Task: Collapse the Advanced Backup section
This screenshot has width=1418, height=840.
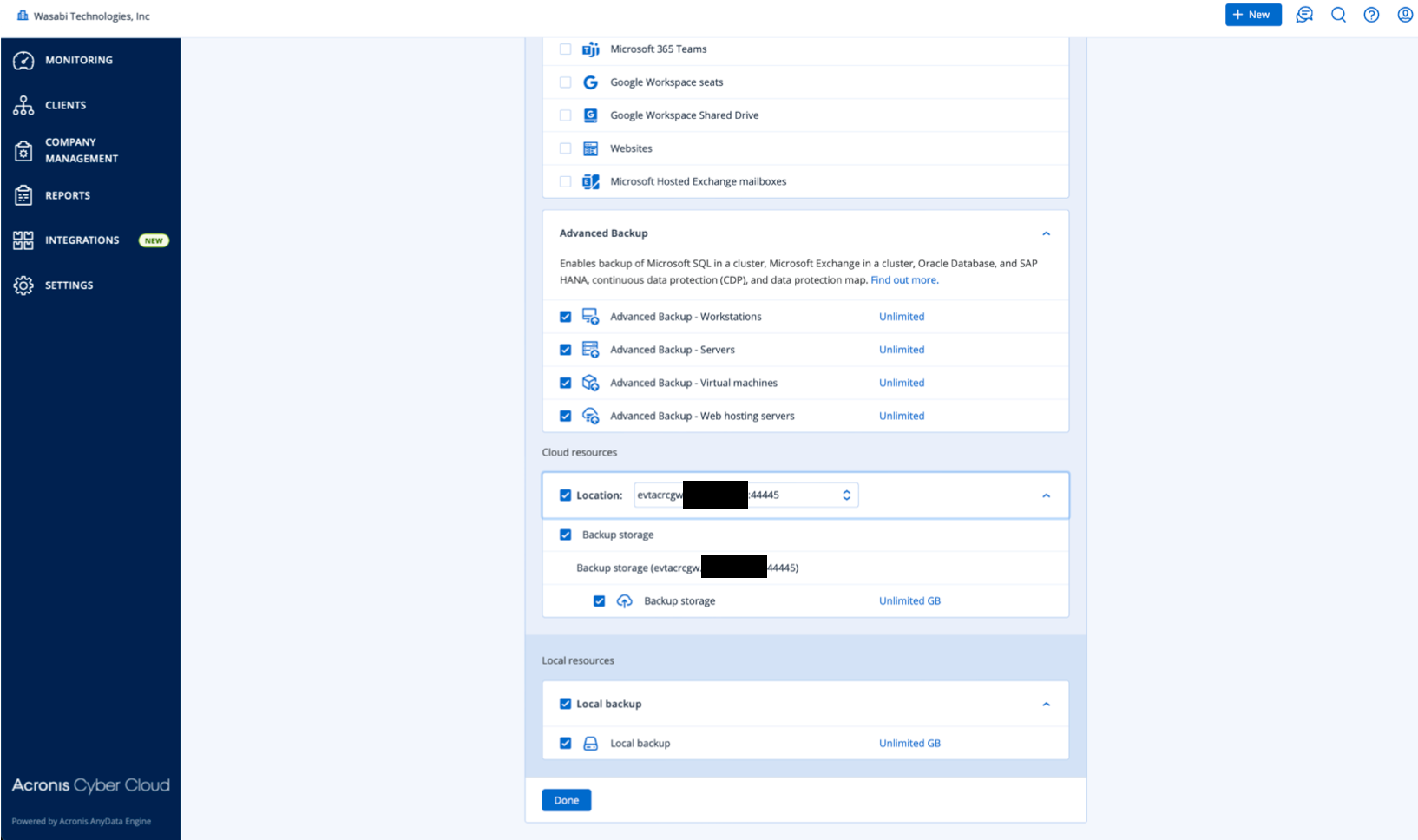Action: click(1046, 233)
